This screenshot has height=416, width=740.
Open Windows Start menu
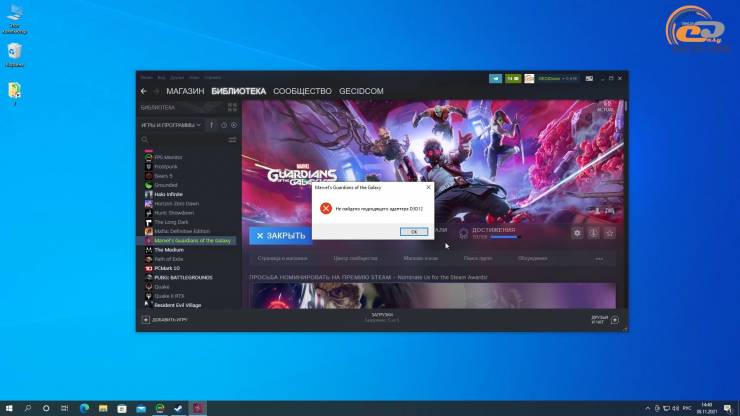point(9,408)
